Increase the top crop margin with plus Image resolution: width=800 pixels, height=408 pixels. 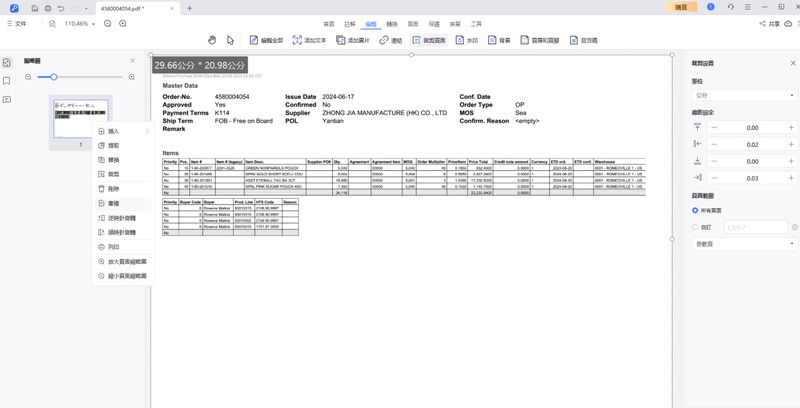791,128
